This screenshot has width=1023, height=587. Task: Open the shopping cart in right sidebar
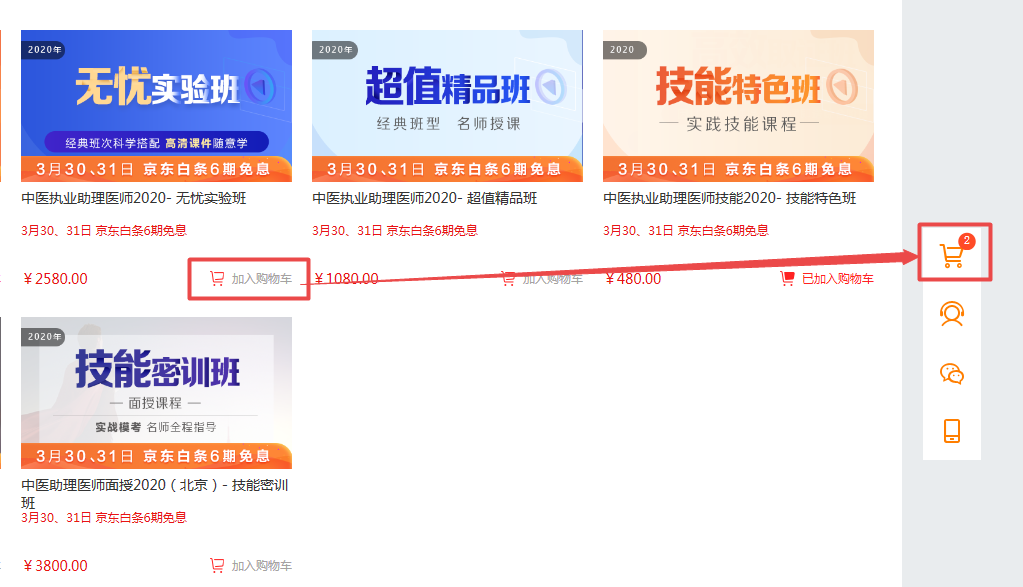click(x=953, y=255)
